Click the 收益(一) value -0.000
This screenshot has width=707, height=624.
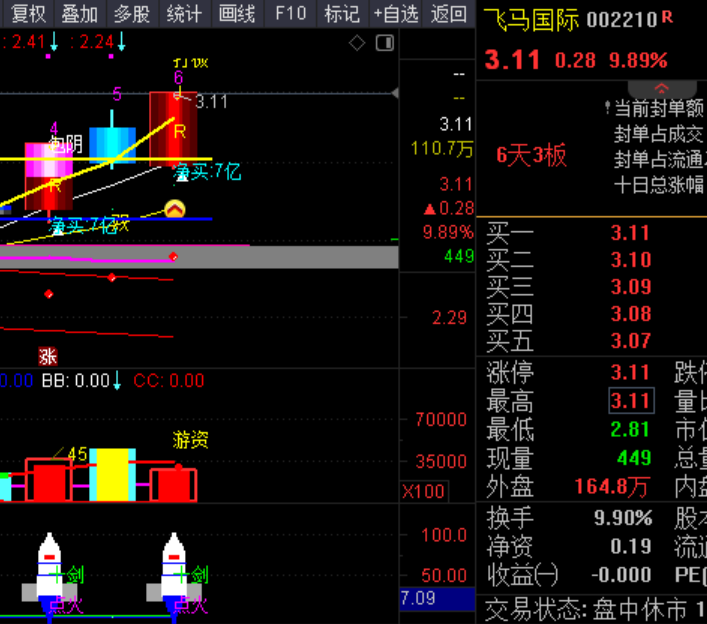coord(621,575)
